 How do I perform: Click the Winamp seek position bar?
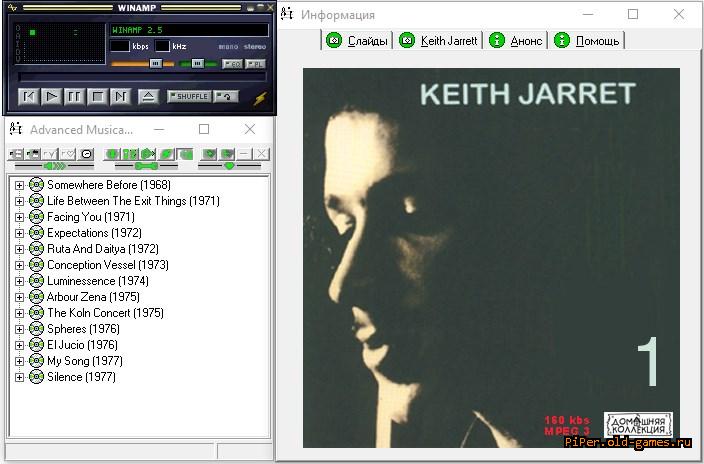pyautogui.click(x=142, y=77)
